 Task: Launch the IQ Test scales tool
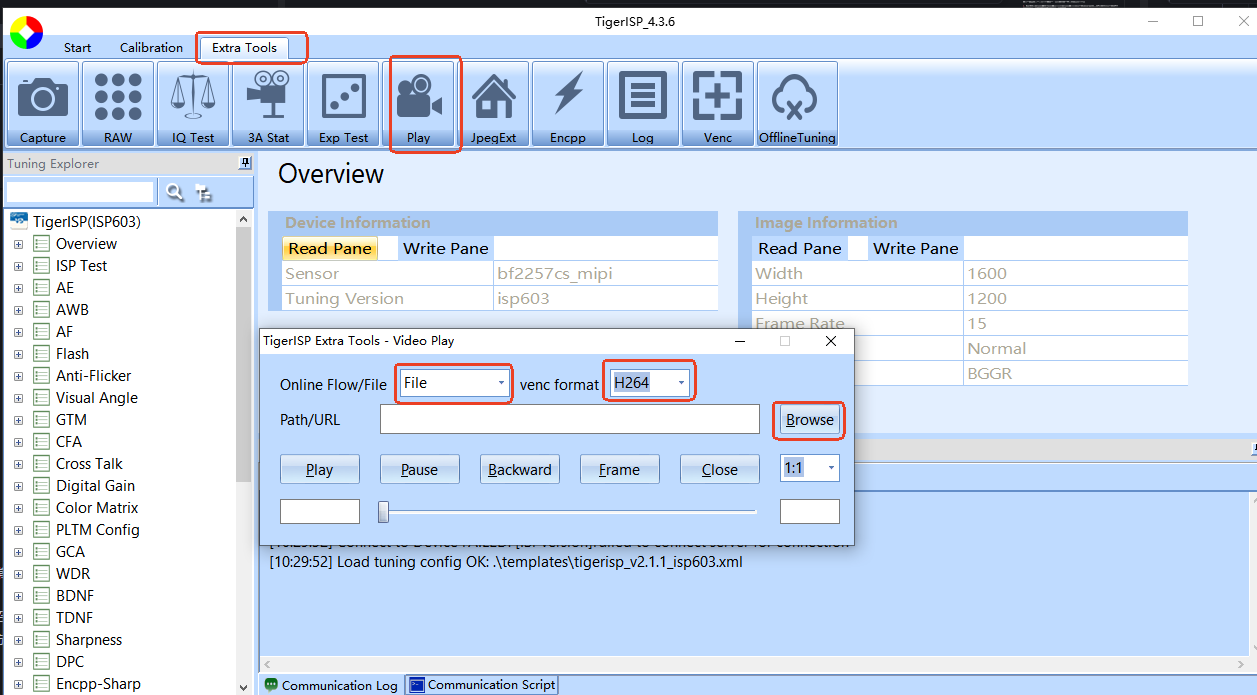(193, 104)
